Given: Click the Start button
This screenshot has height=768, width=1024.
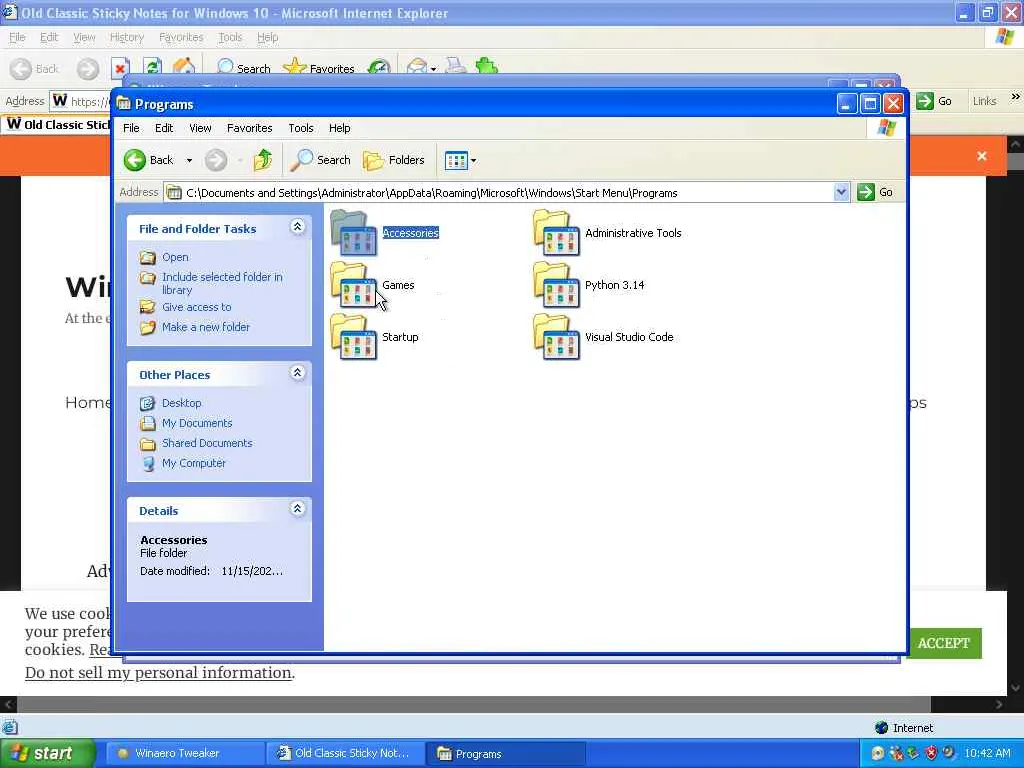Looking at the screenshot, I should [x=48, y=754].
